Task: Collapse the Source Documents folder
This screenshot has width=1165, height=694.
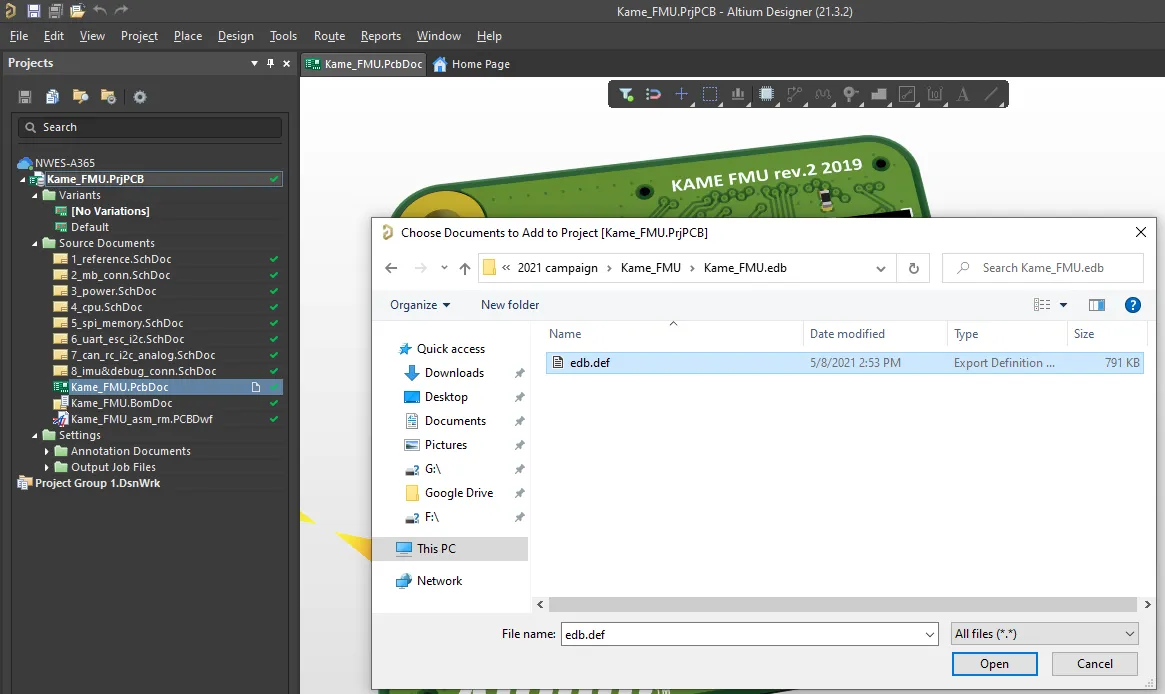Action: 34,242
